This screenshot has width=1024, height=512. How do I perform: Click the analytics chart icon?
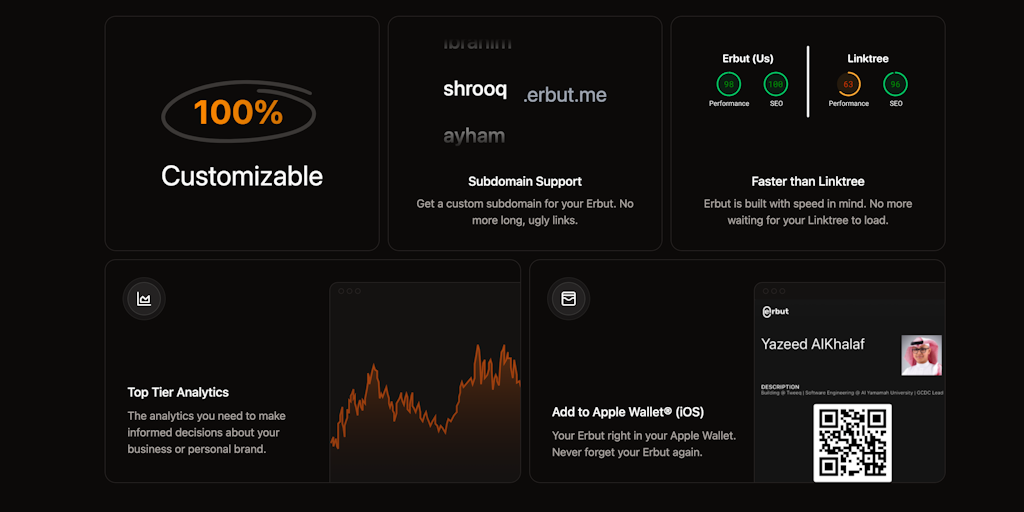pyautogui.click(x=144, y=299)
